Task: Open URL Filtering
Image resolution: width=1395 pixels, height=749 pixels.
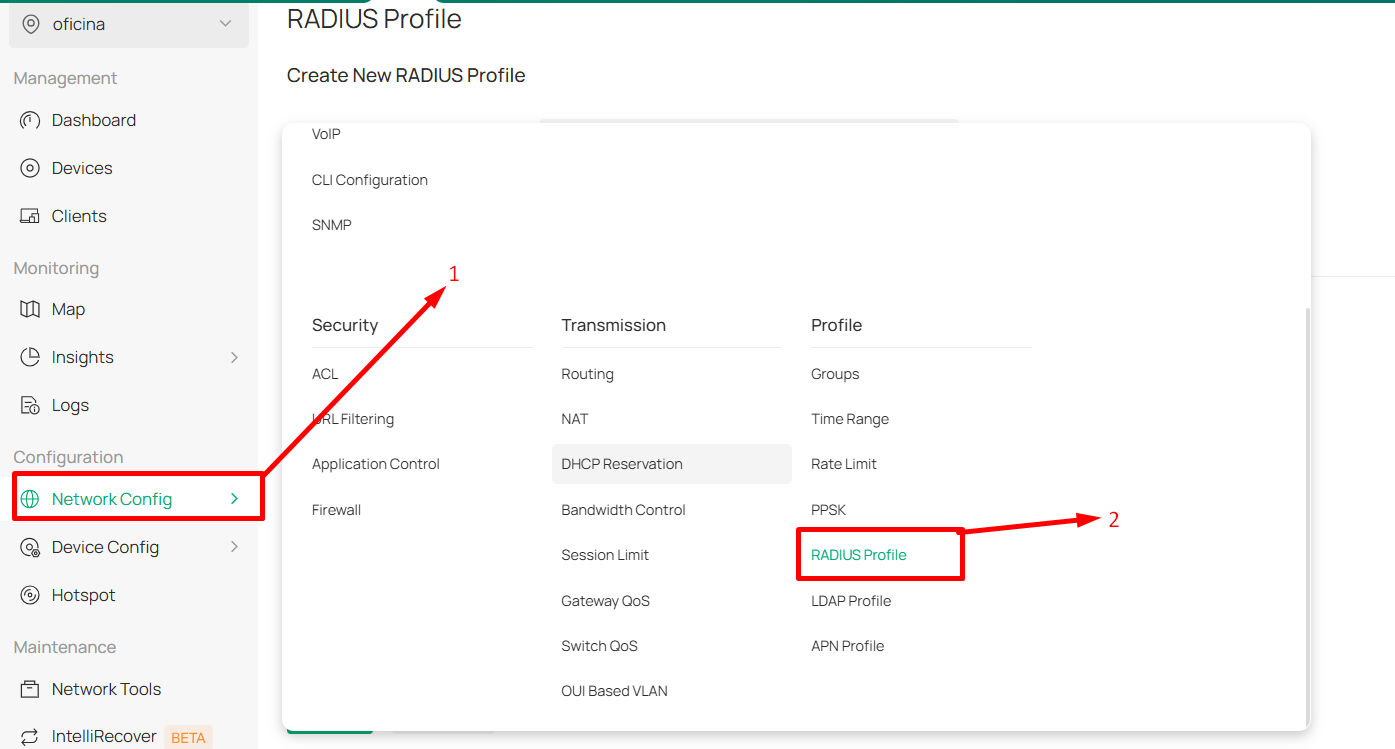Action: click(x=353, y=419)
